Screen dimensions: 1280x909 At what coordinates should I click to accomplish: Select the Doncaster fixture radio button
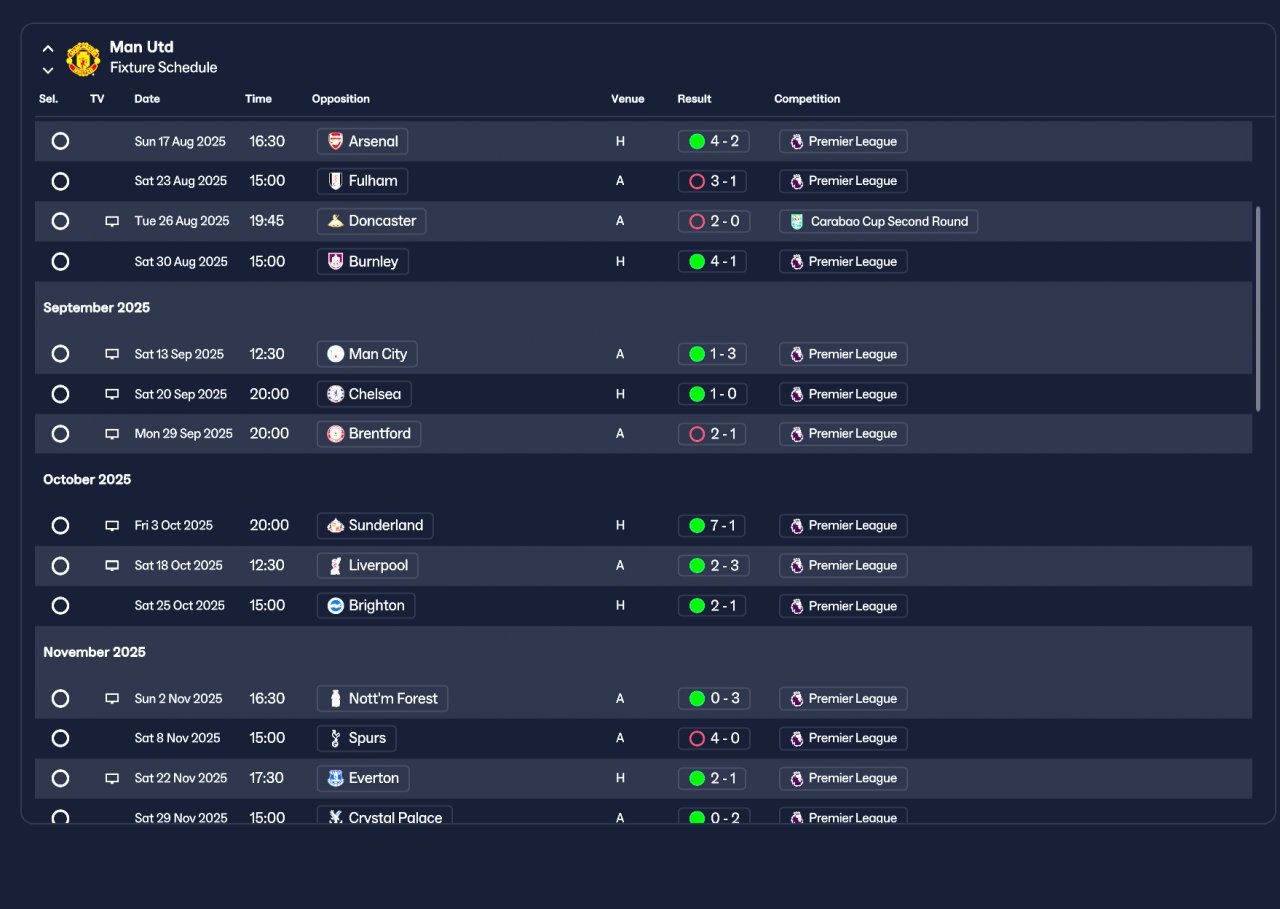(x=60, y=221)
